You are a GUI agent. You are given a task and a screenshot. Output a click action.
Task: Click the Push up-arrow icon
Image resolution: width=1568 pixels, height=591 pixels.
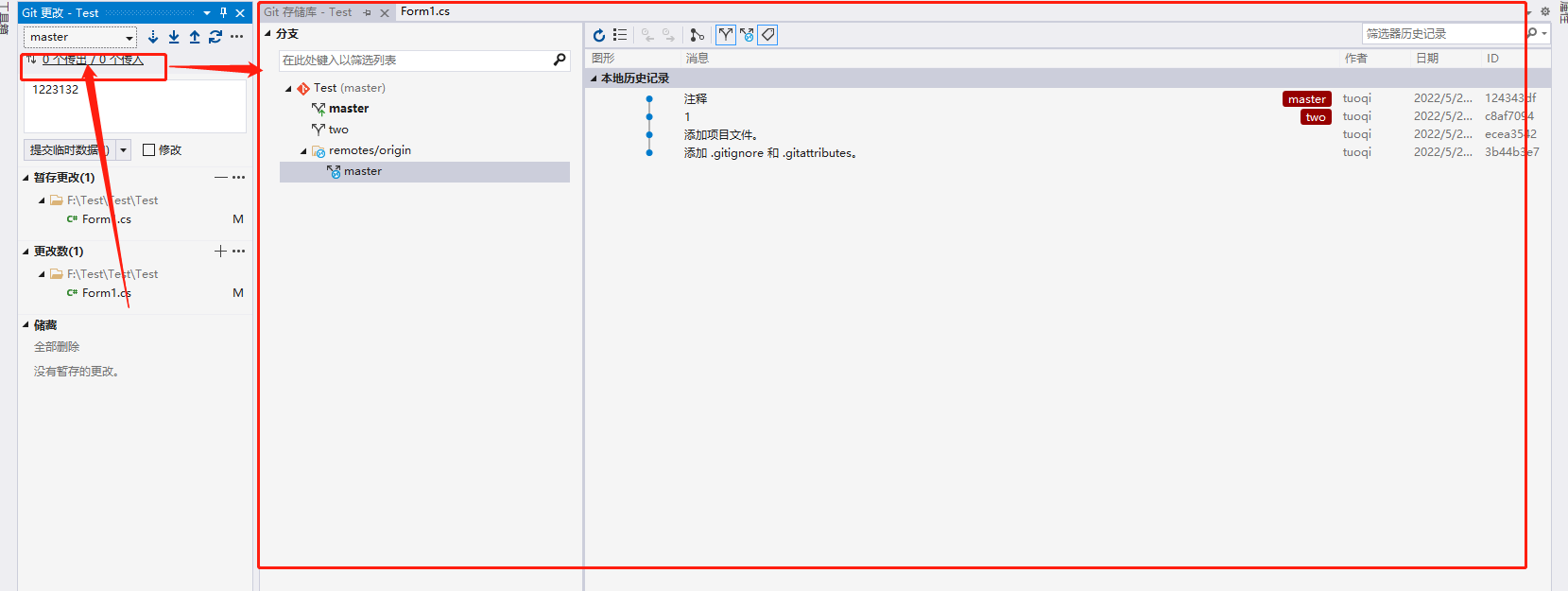point(195,37)
